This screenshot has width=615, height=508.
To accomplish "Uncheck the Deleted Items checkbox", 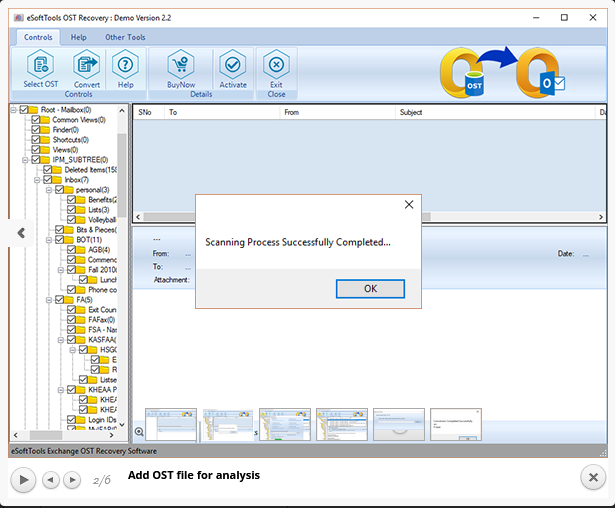I will point(47,169).
